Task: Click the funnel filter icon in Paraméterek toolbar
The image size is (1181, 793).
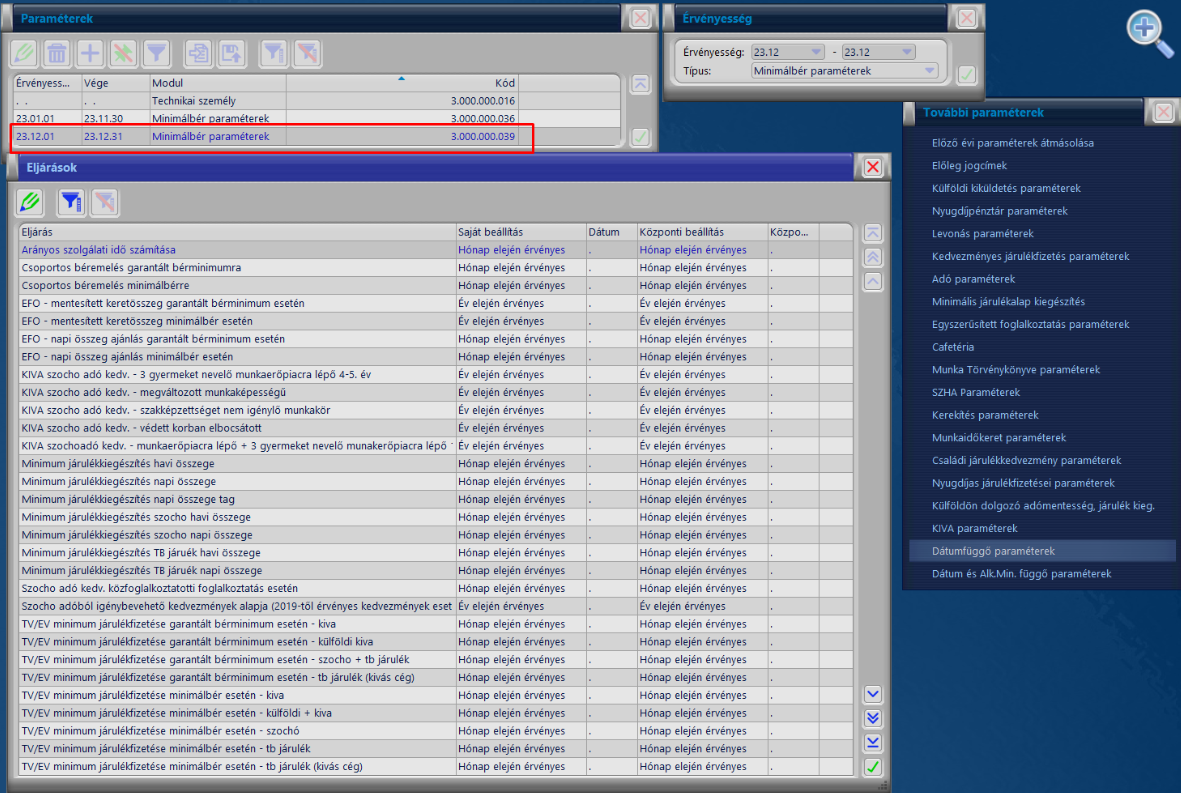Action: tap(157, 53)
